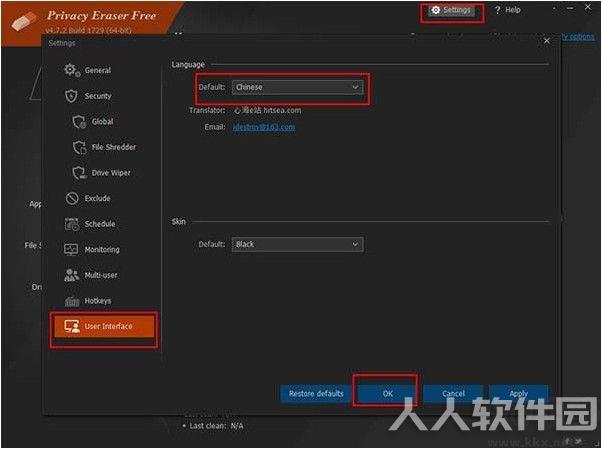Click the options link in main window
602x449 pixels.
(578, 37)
